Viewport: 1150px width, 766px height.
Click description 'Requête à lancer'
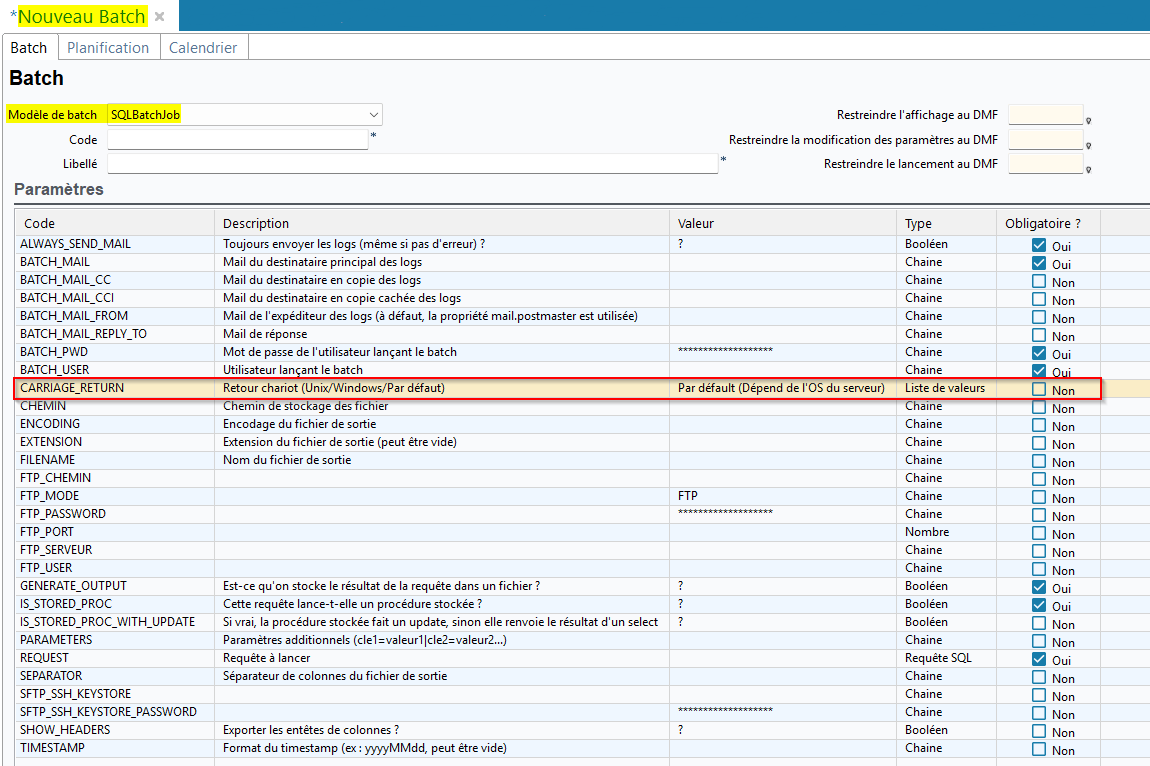266,658
